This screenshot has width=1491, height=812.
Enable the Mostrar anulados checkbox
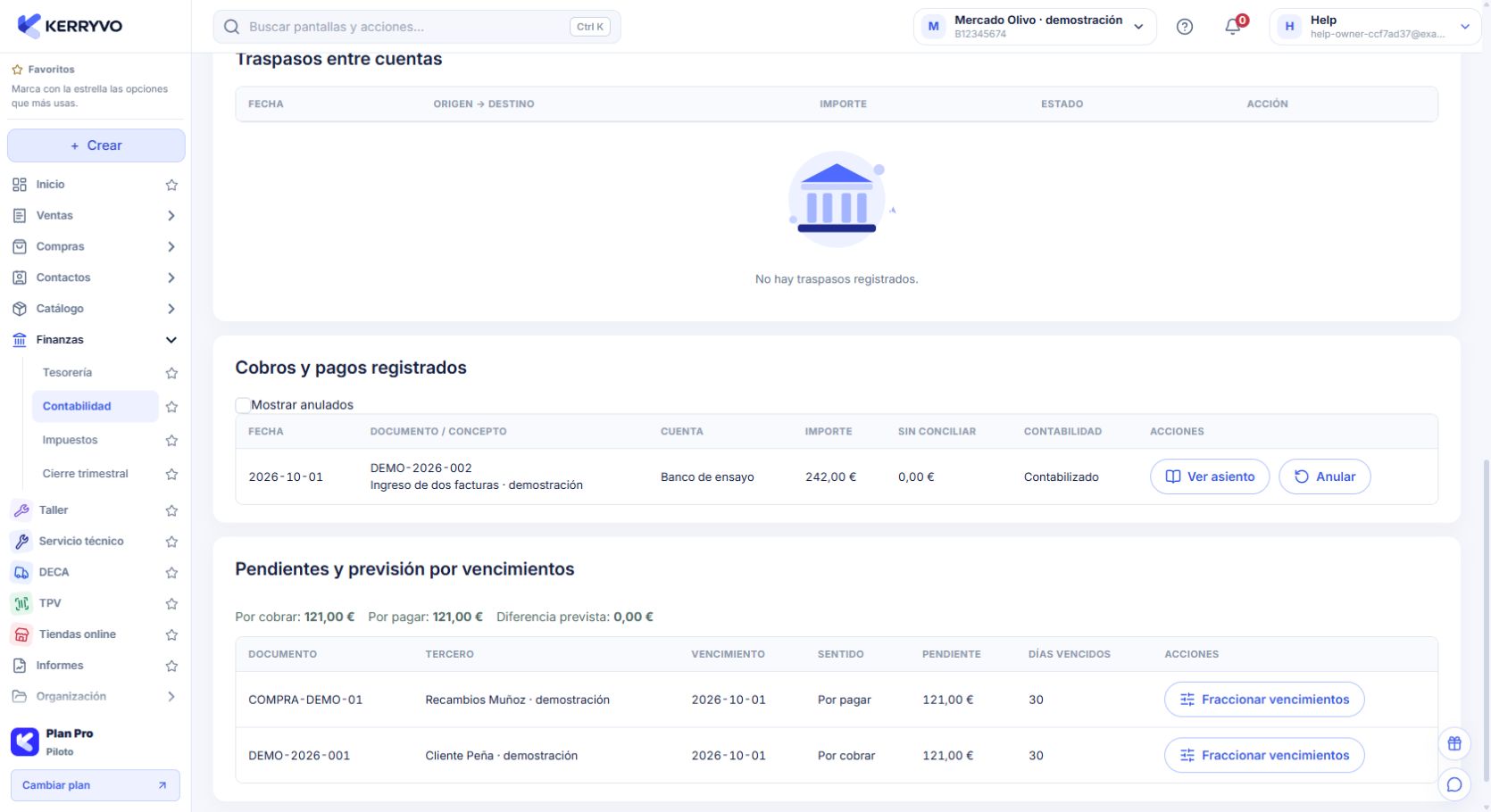[242, 405]
